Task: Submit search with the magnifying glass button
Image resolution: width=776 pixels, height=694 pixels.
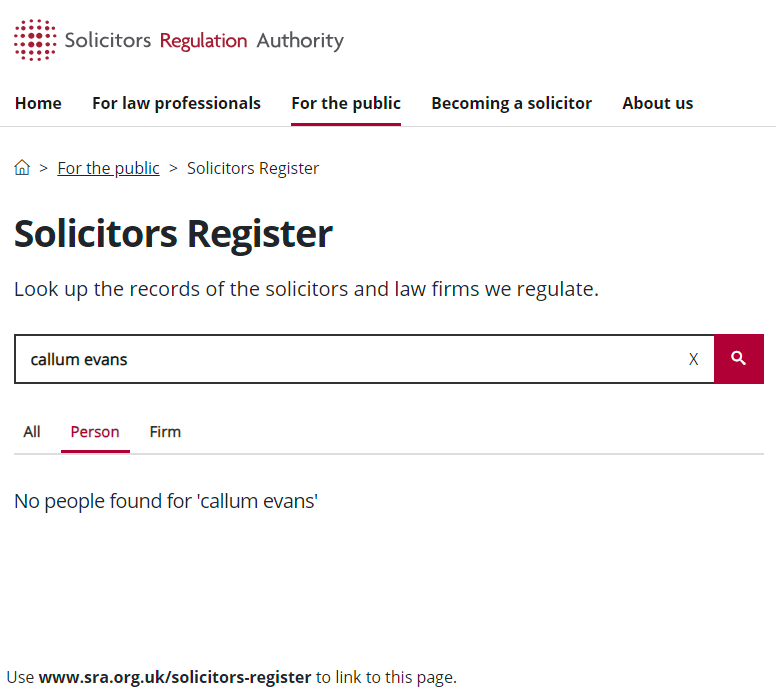Action: 739,359
